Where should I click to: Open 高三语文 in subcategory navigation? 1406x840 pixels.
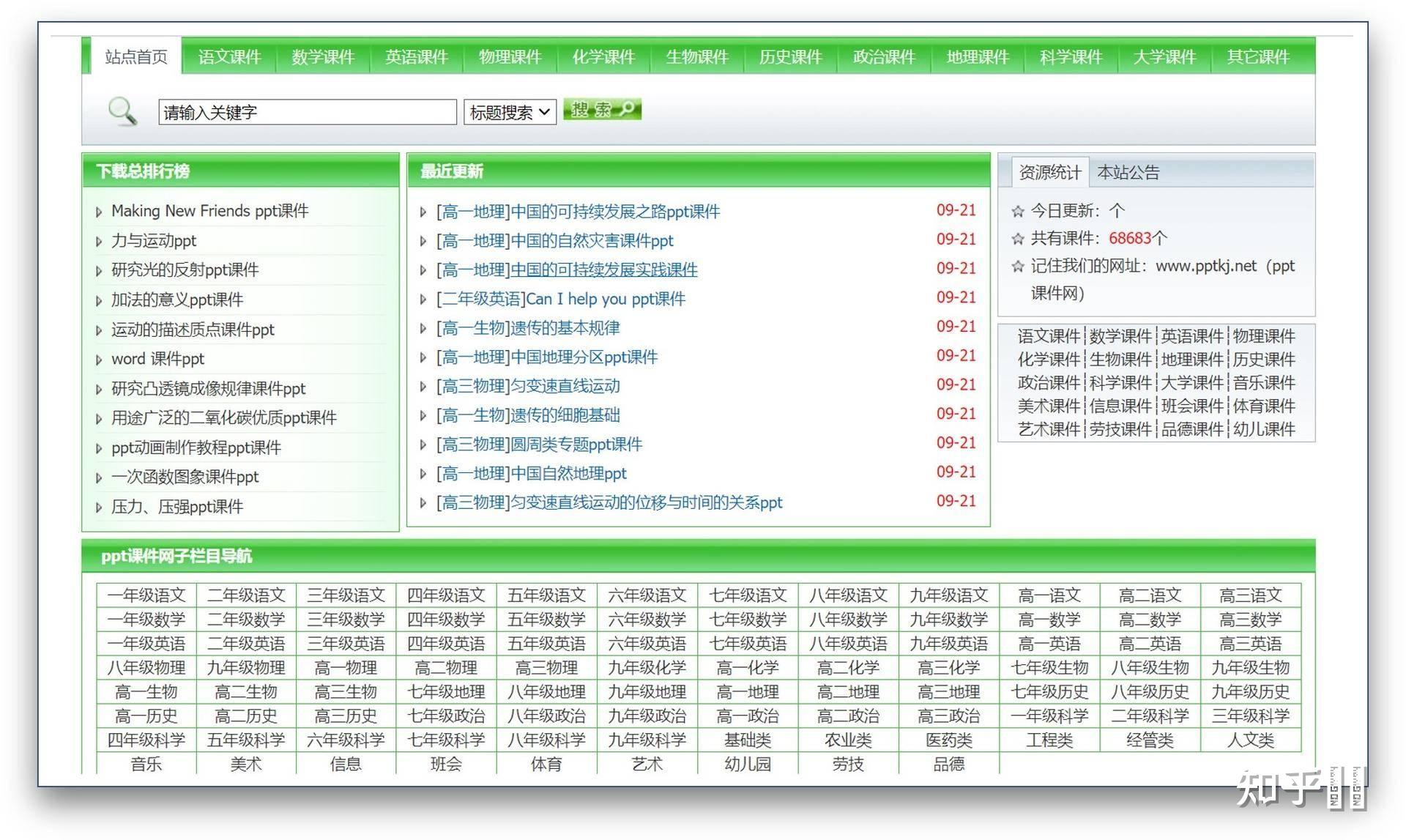[1250, 595]
